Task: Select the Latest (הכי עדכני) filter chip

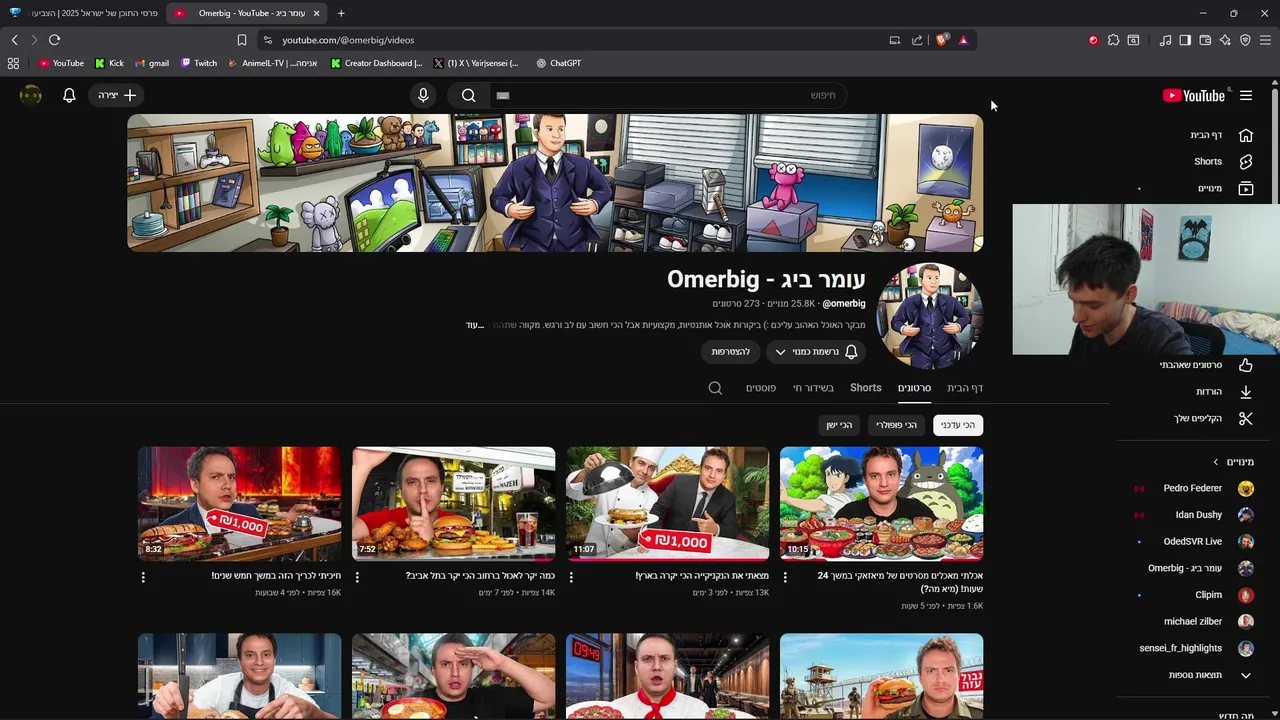Action: 958,425
